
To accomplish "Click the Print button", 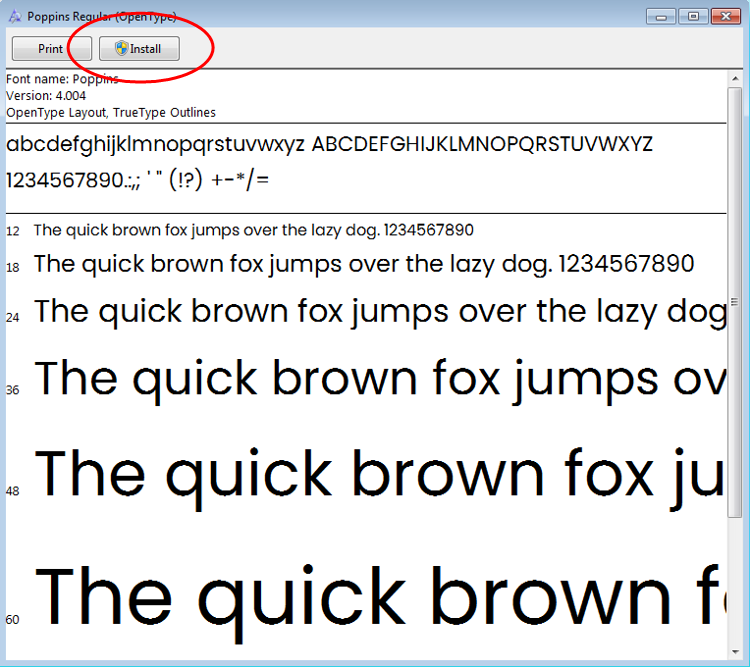I will 52,49.
